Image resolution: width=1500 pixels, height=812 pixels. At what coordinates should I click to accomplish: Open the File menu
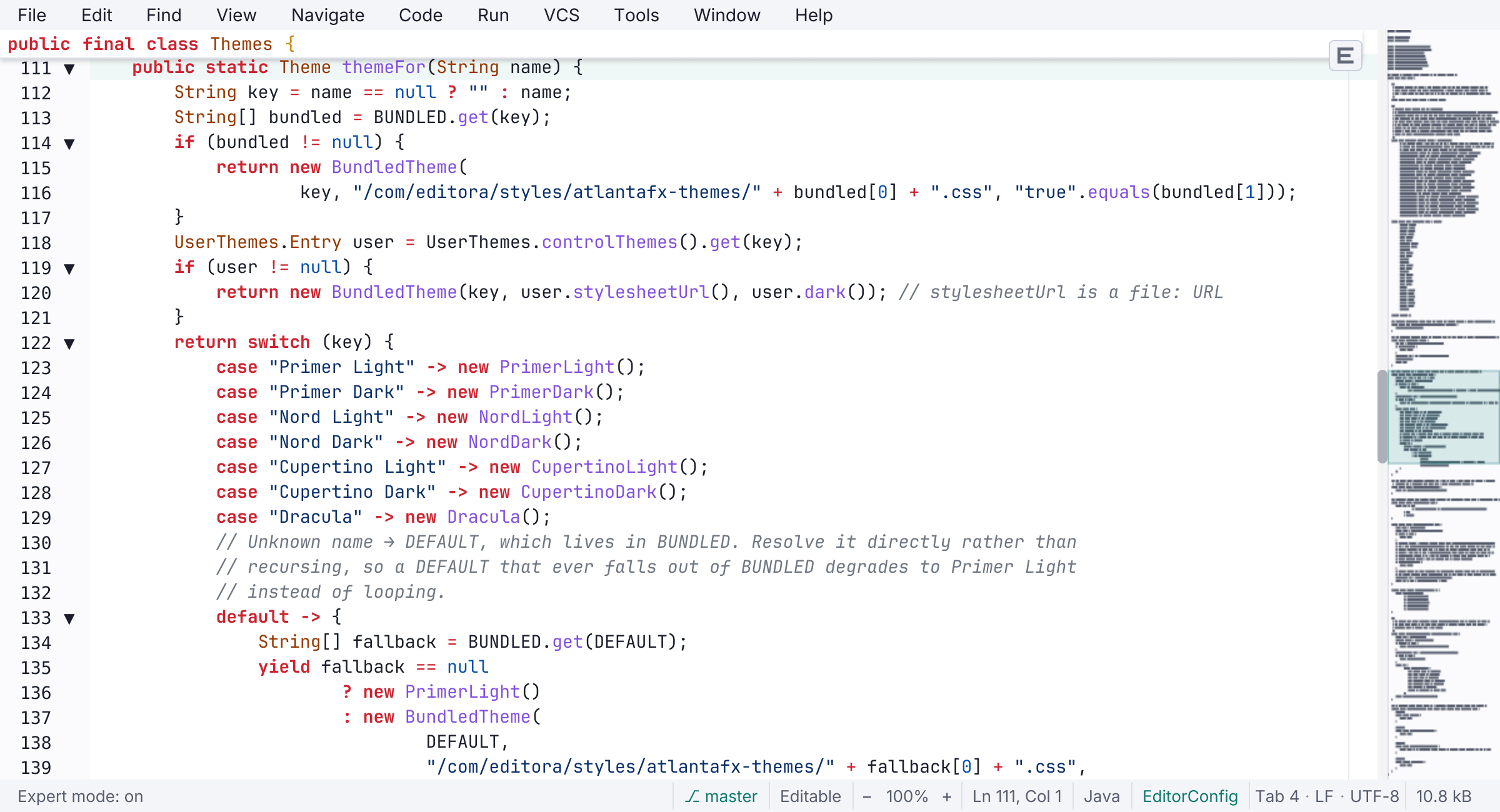tap(32, 15)
